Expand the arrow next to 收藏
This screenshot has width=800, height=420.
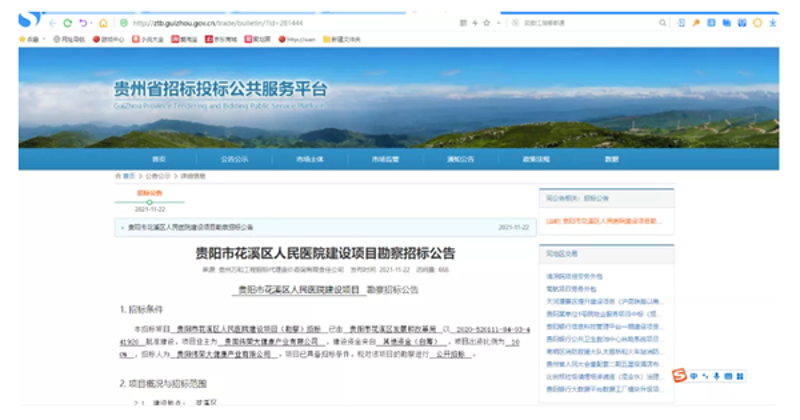click(x=44, y=39)
